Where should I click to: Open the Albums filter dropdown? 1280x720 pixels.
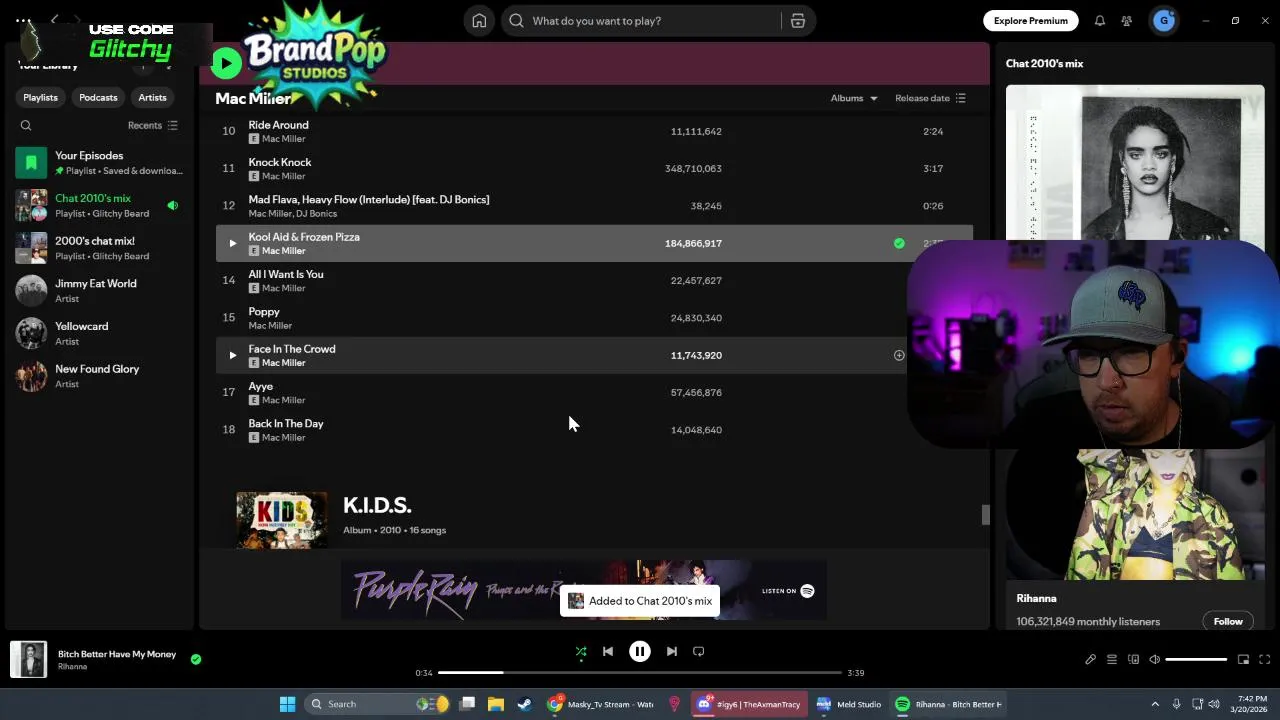pyautogui.click(x=854, y=98)
